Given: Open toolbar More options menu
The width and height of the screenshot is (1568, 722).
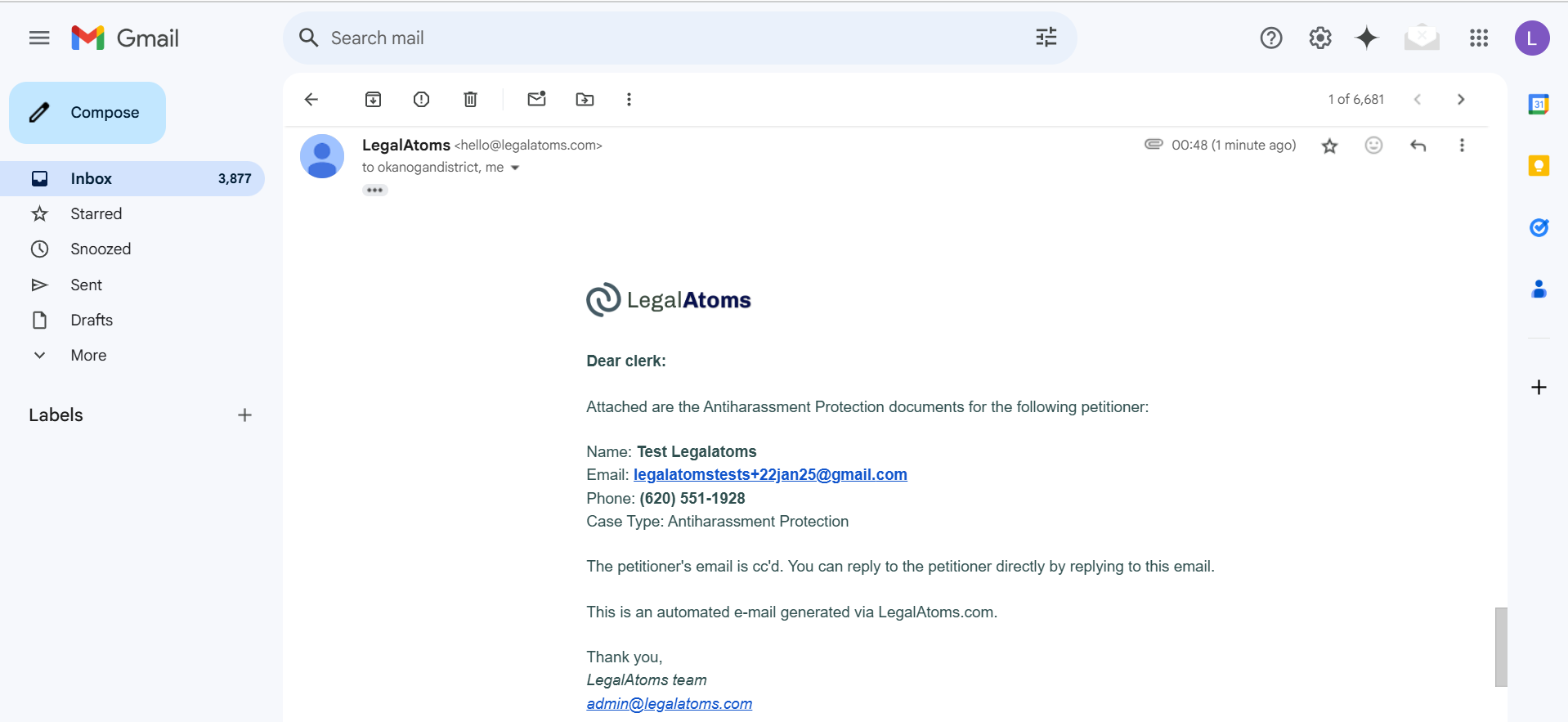Looking at the screenshot, I should [x=629, y=100].
